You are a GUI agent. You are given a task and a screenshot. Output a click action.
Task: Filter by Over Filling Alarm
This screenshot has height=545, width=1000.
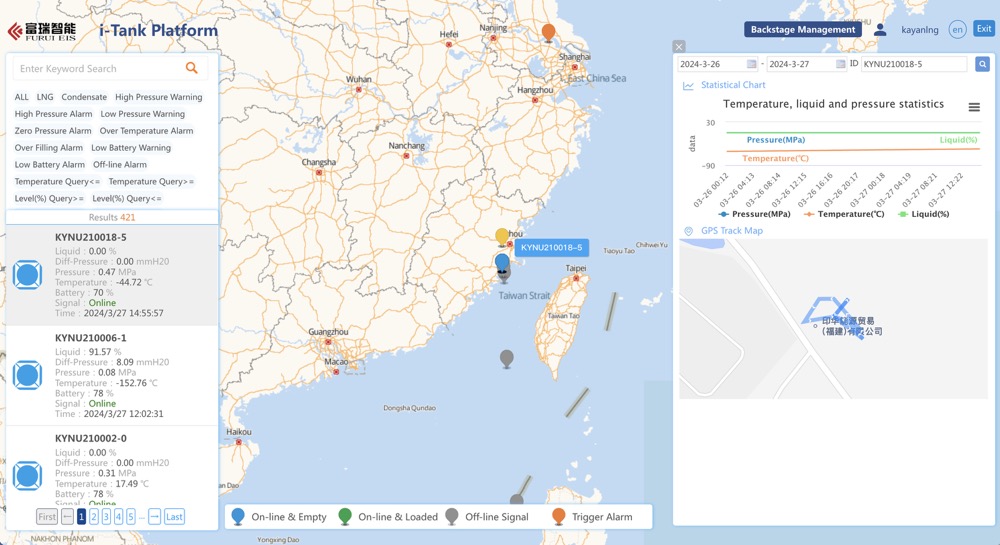tap(48, 147)
